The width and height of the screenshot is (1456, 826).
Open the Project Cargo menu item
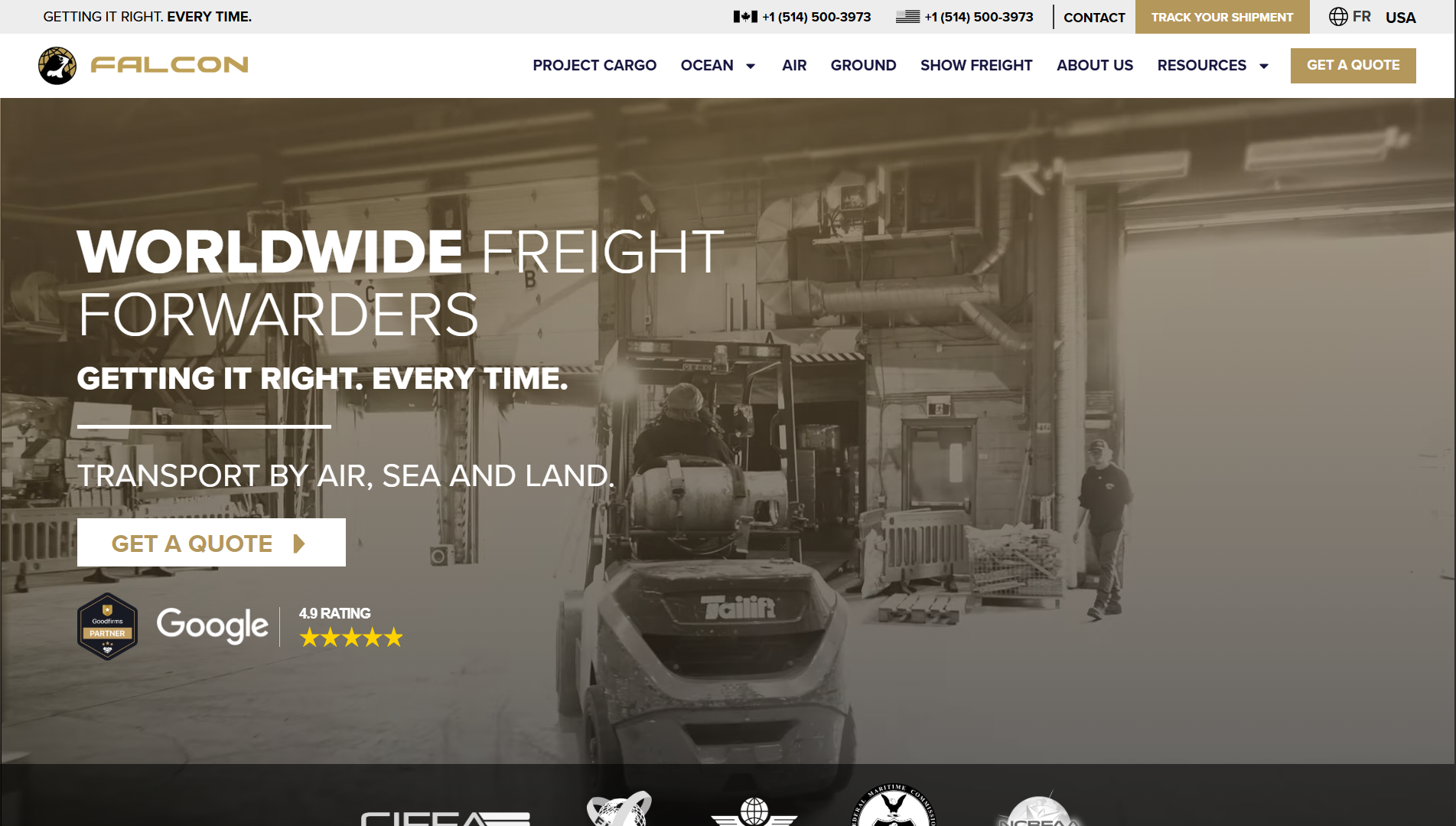pyautogui.click(x=594, y=65)
